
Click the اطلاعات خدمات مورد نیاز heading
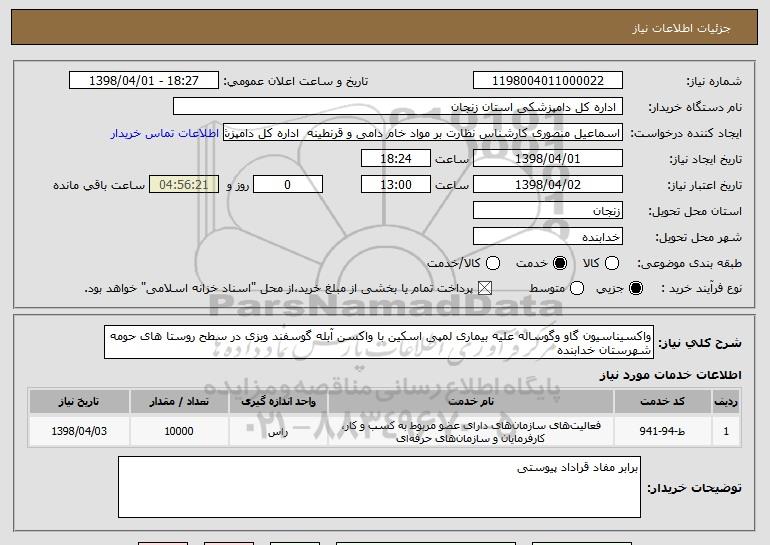click(670, 375)
